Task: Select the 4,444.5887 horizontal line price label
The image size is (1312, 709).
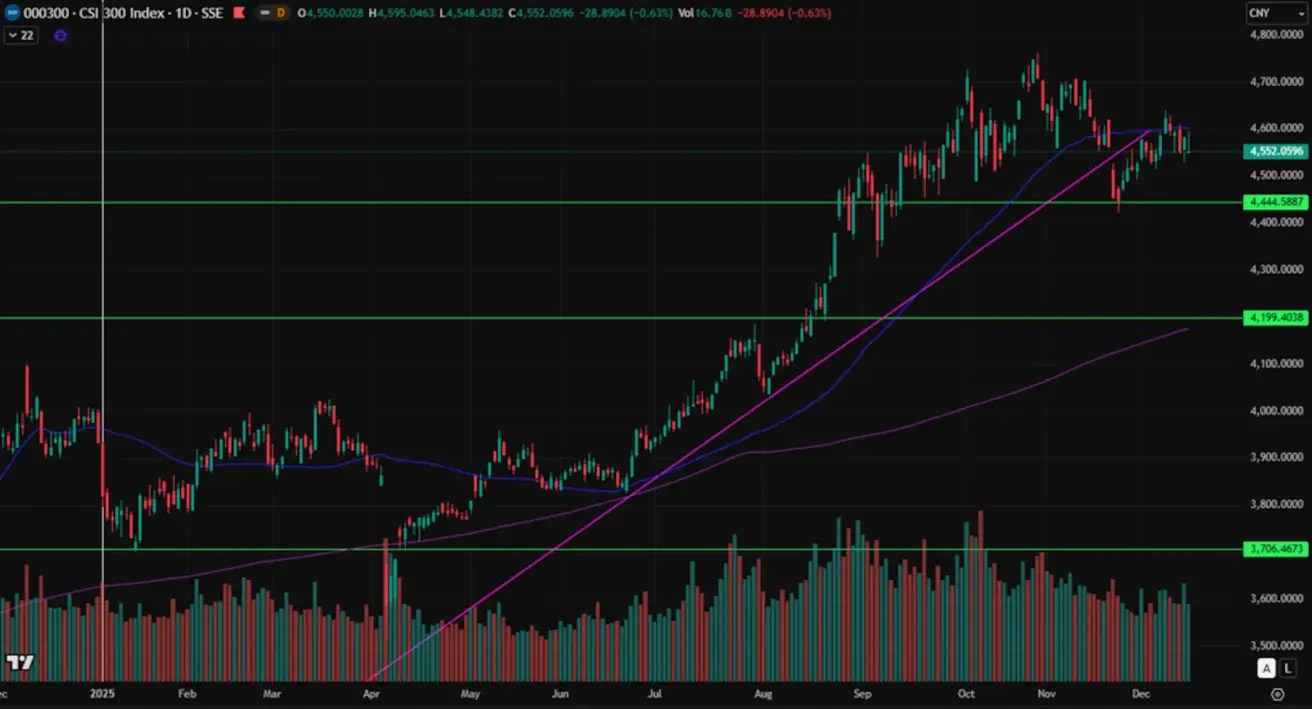Action: coord(1274,202)
